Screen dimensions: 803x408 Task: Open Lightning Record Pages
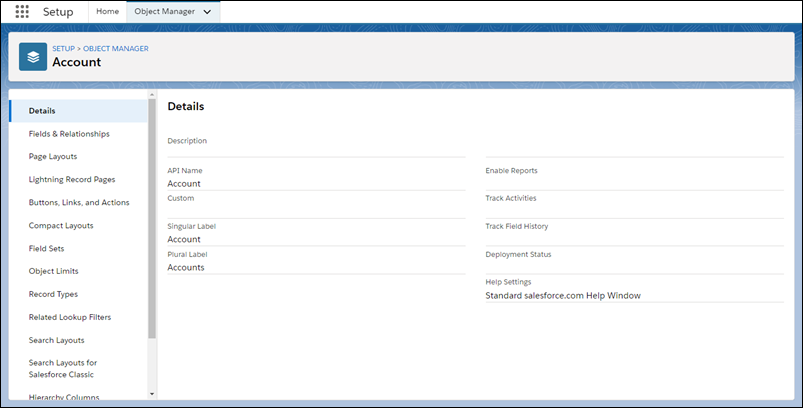(x=72, y=180)
